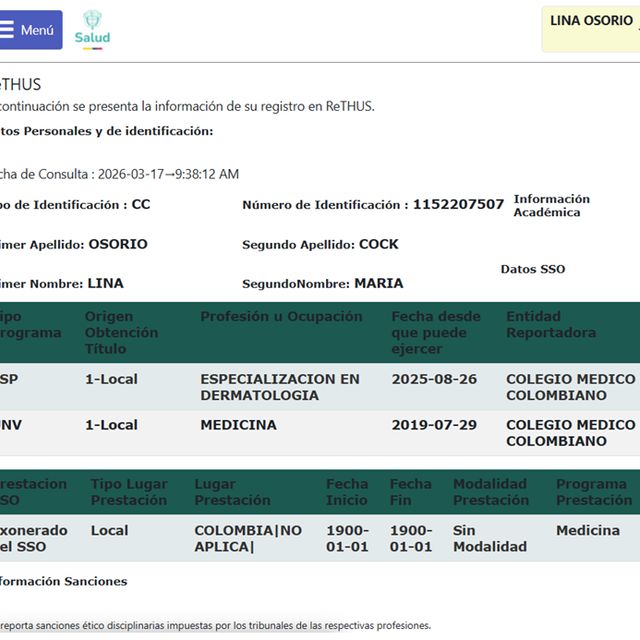Click the date 2019-07-29 cell
640x640 pixels.
(434, 425)
